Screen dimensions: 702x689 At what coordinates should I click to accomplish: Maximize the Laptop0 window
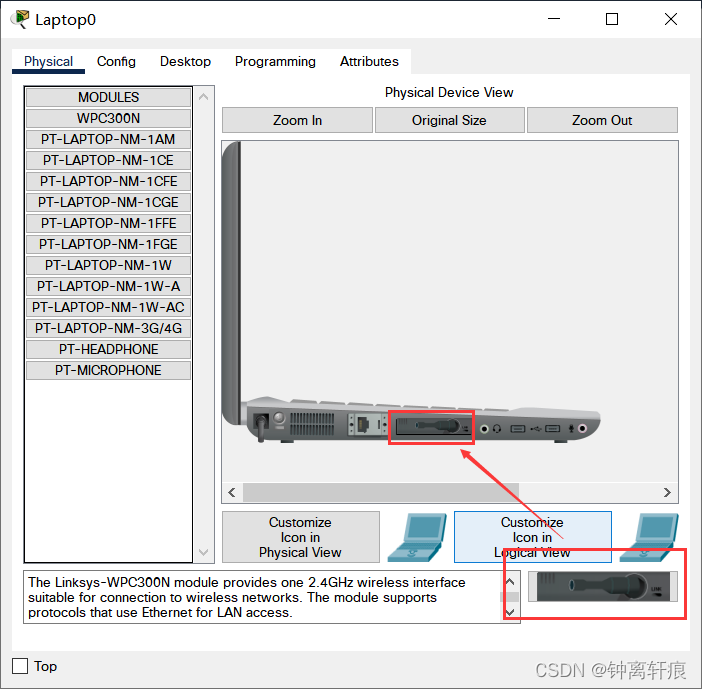pos(612,19)
